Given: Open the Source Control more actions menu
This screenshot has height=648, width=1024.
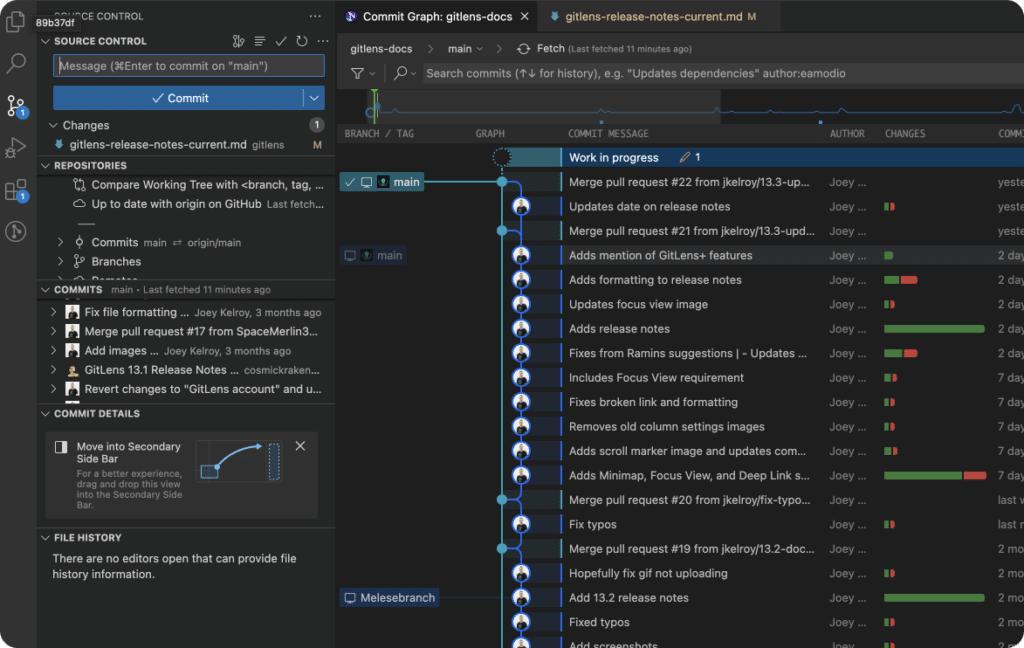Looking at the screenshot, I should click(322, 41).
